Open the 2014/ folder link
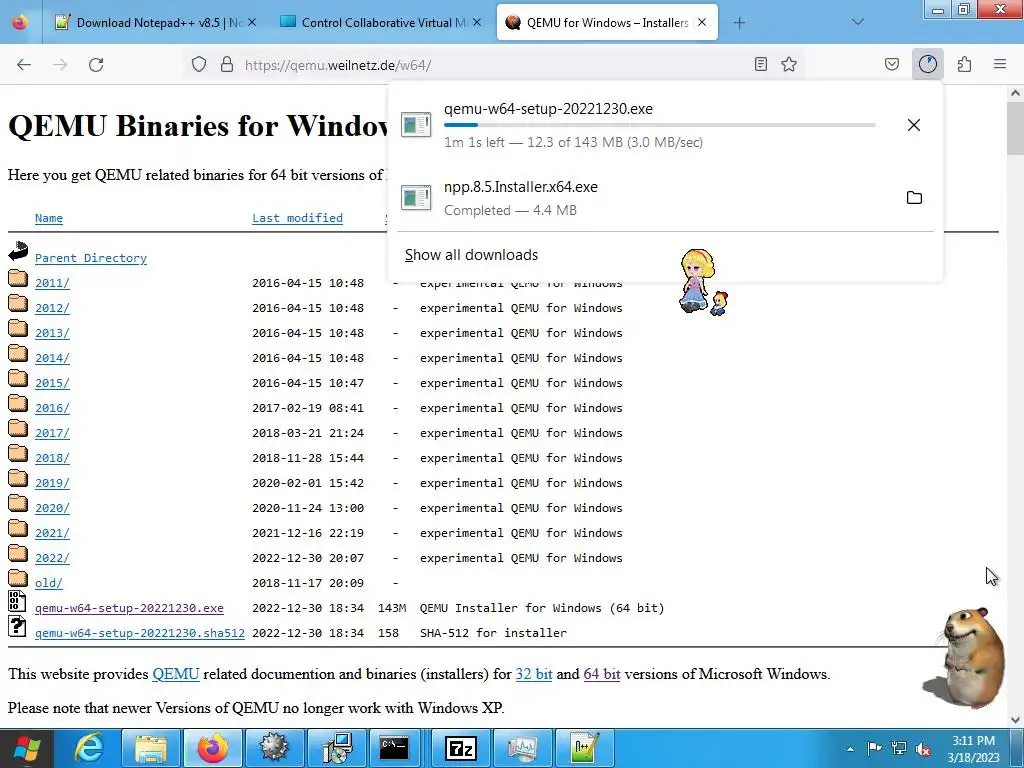This screenshot has height=768, width=1024. (x=52, y=358)
